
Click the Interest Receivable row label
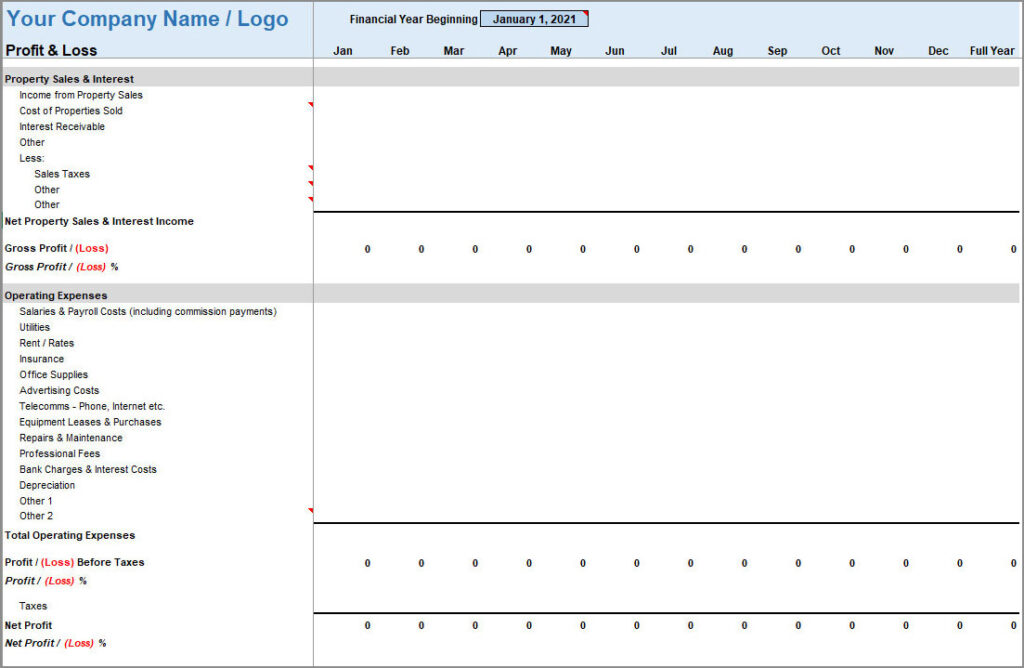click(62, 127)
